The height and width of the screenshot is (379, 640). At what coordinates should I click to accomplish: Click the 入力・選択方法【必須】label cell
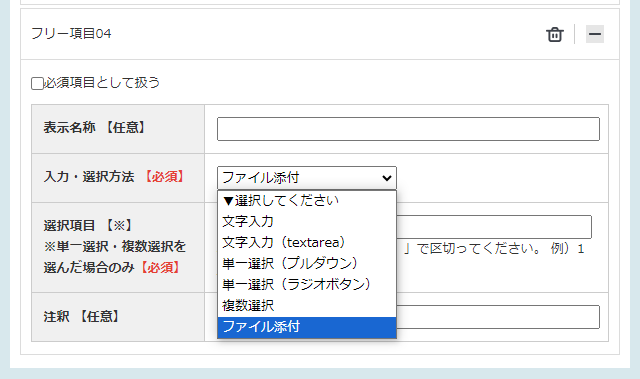(118, 178)
